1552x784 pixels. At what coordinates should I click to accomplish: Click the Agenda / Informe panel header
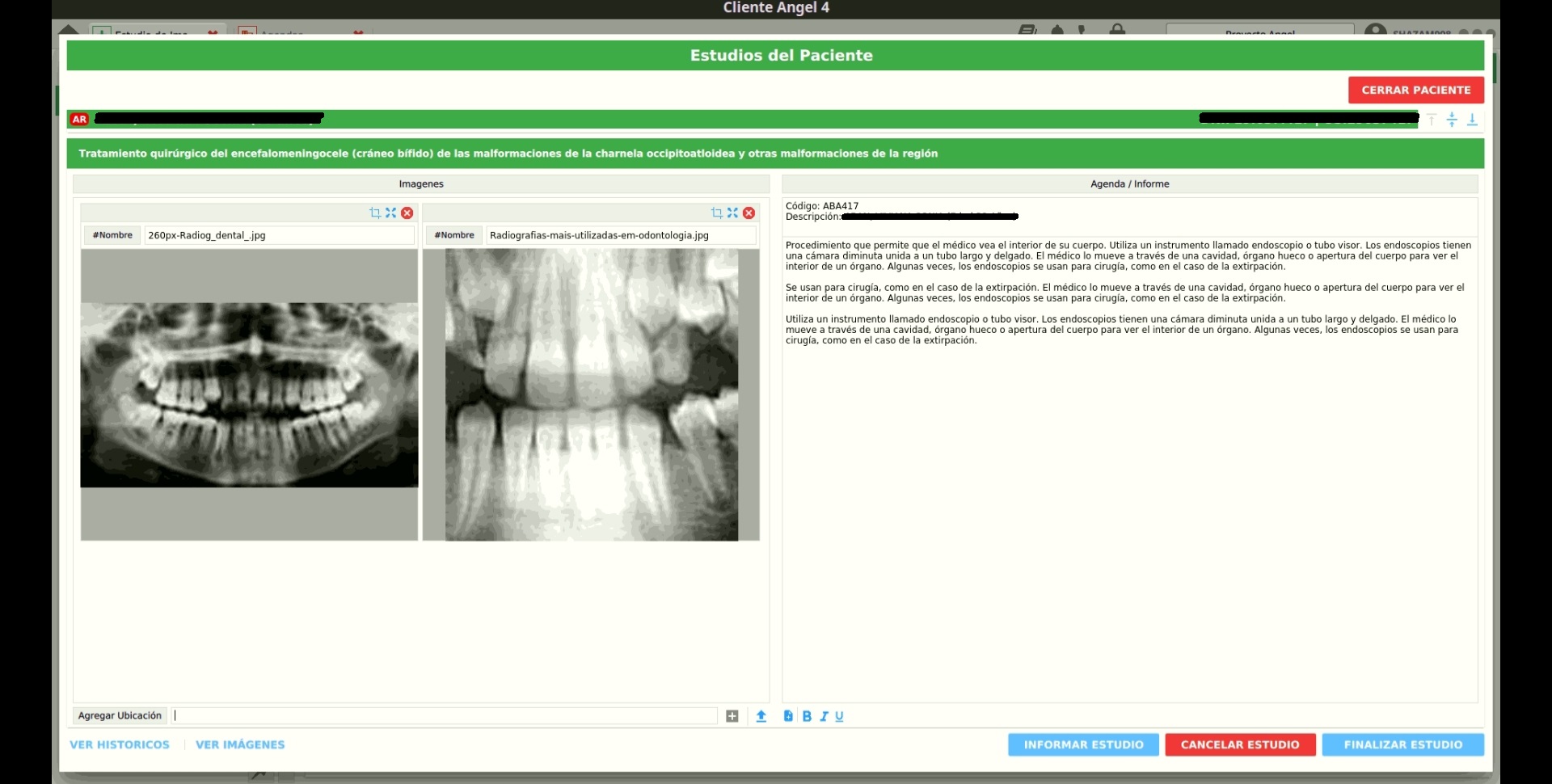pos(1129,184)
